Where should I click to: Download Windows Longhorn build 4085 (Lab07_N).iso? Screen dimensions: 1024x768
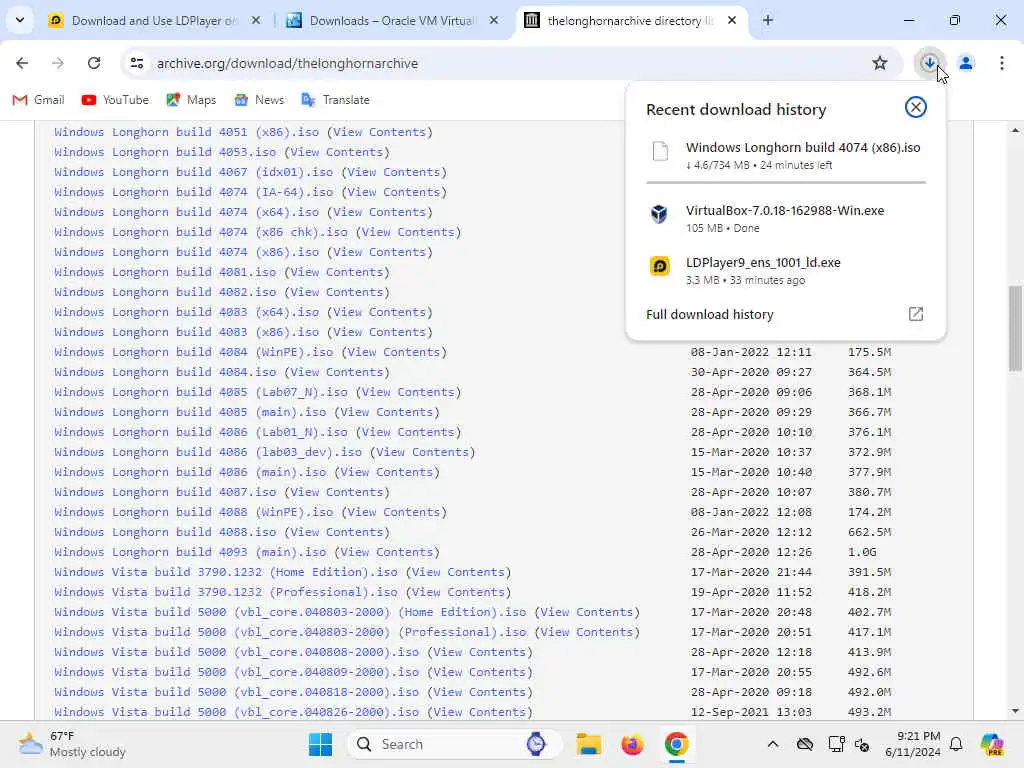point(201,392)
